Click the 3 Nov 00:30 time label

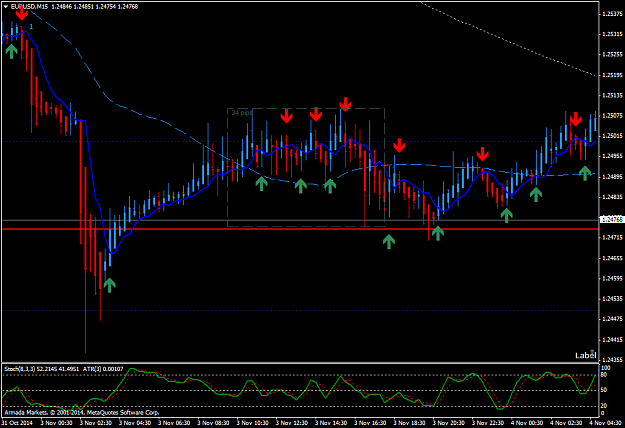tap(57, 423)
